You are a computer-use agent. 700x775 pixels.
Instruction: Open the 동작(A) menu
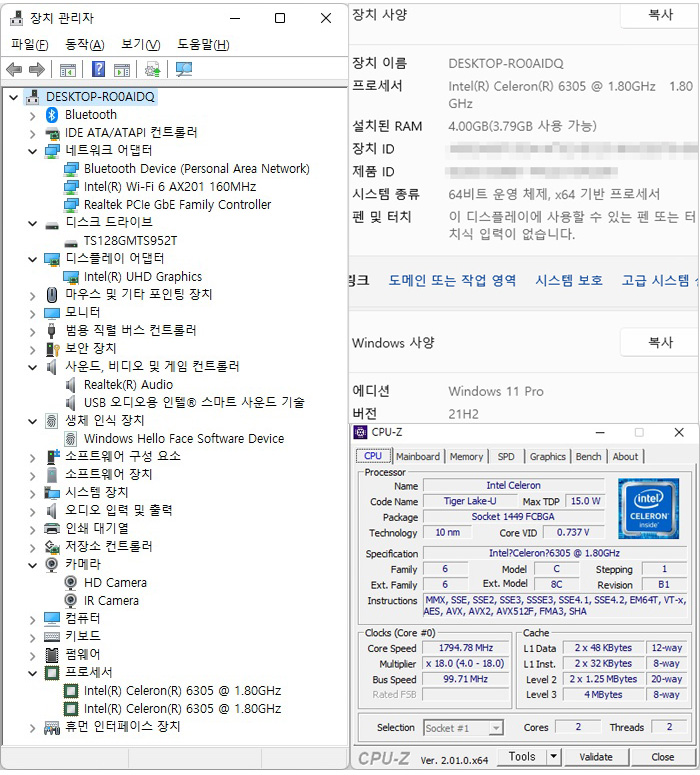pos(85,45)
